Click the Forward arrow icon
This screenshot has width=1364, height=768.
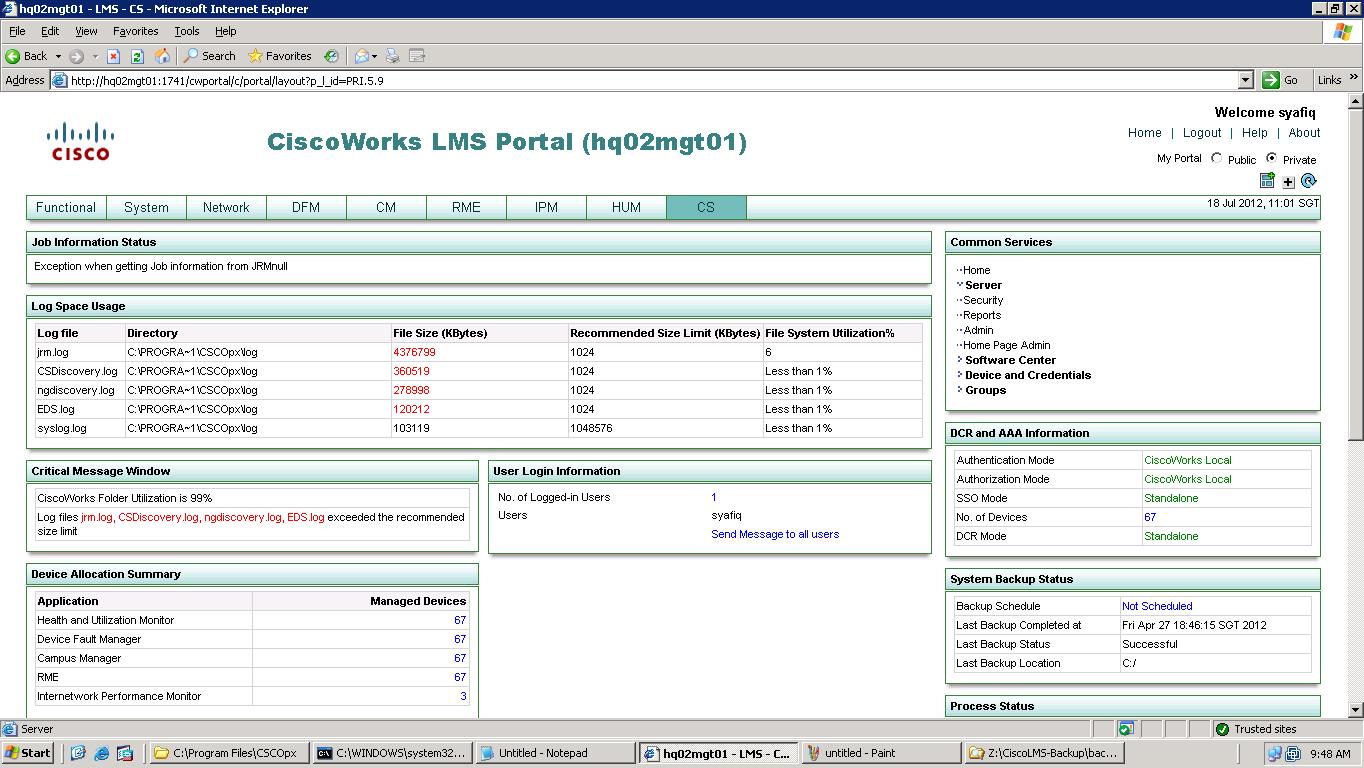click(x=76, y=56)
